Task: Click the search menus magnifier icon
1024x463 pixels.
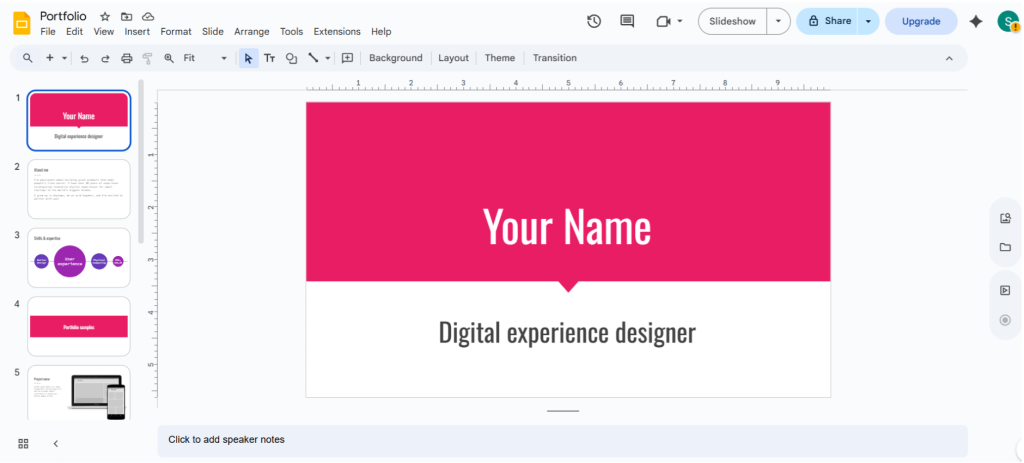Action: [27, 58]
